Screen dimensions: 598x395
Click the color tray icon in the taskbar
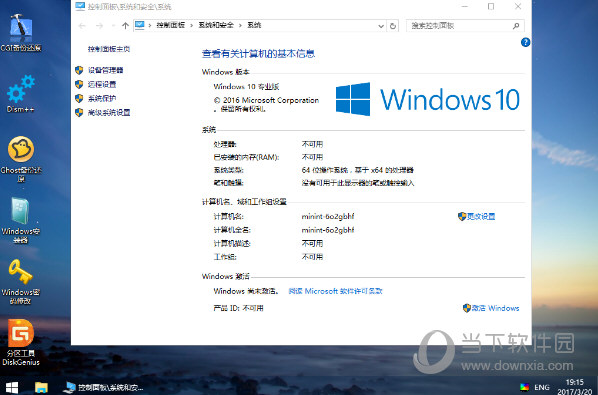coord(525,387)
